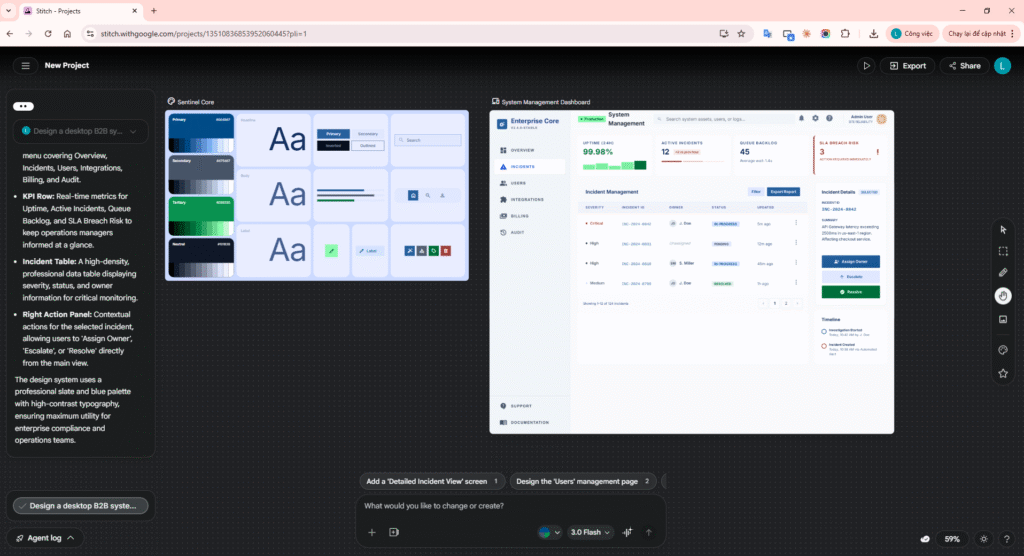Select the pencil edit tool
The image size is (1024, 556).
pyautogui.click(x=1003, y=272)
